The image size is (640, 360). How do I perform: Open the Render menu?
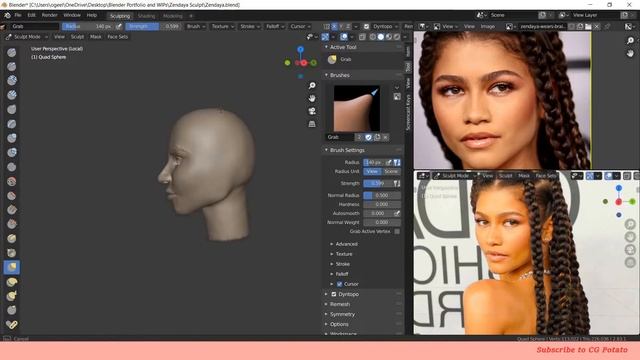pyautogui.click(x=49, y=15)
